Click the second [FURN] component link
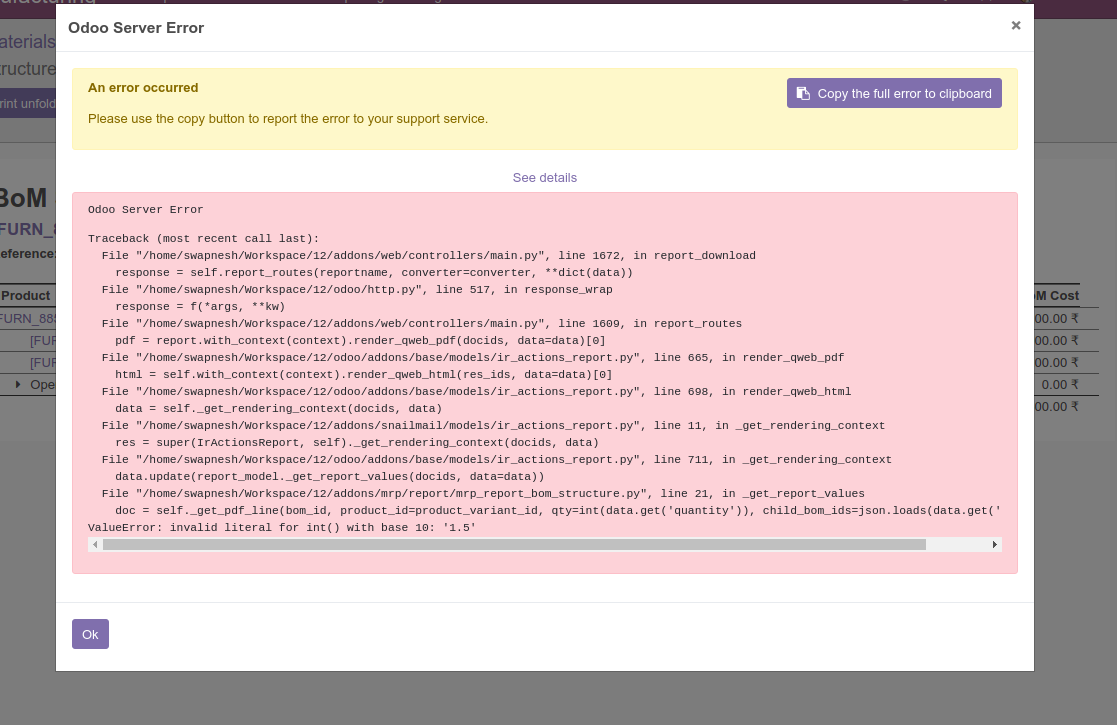 click(44, 362)
